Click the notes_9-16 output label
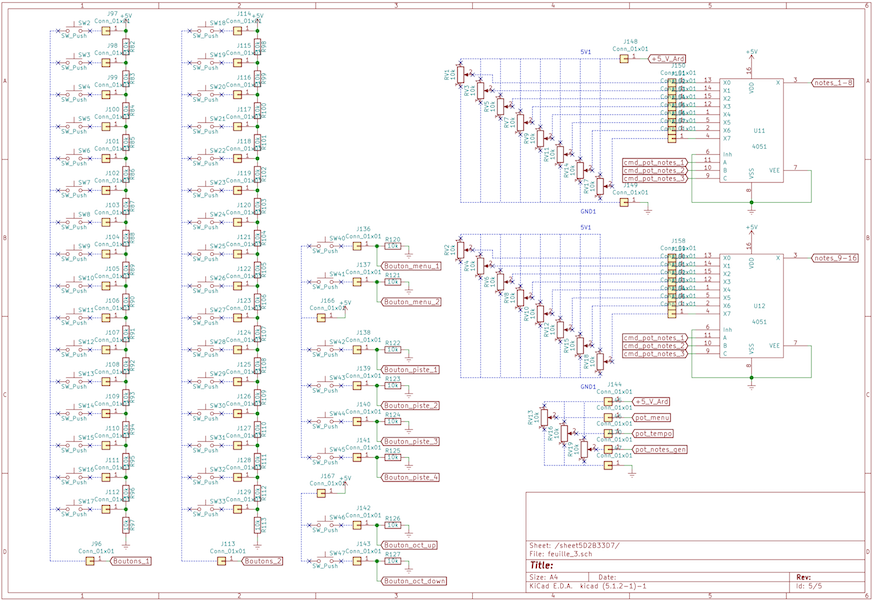This screenshot has width=873, height=600. coord(835,258)
